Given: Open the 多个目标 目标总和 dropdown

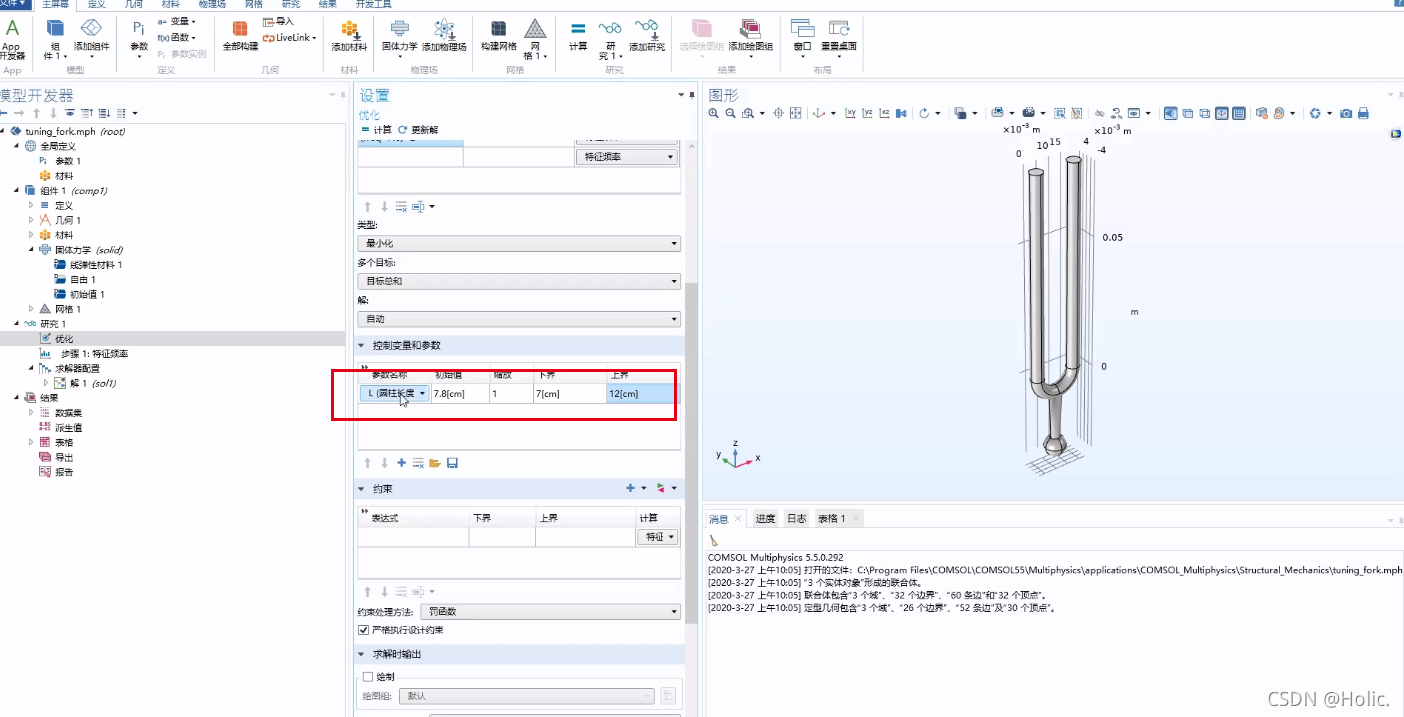Looking at the screenshot, I should point(518,281).
